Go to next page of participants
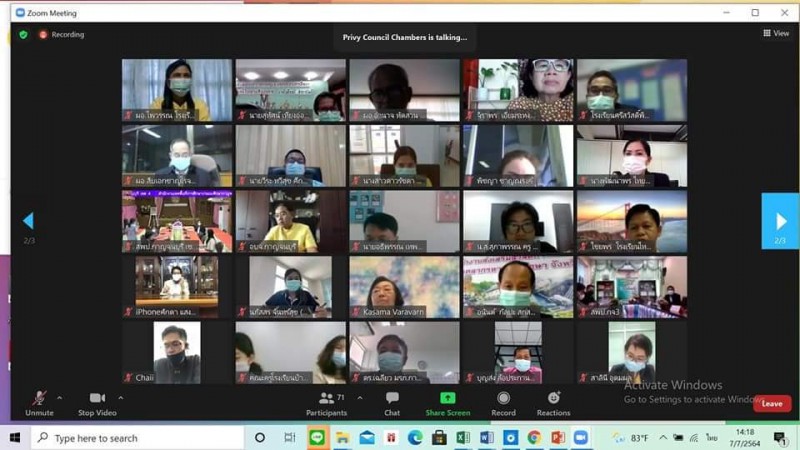Screen dimensions: 800x450 click(x=780, y=221)
